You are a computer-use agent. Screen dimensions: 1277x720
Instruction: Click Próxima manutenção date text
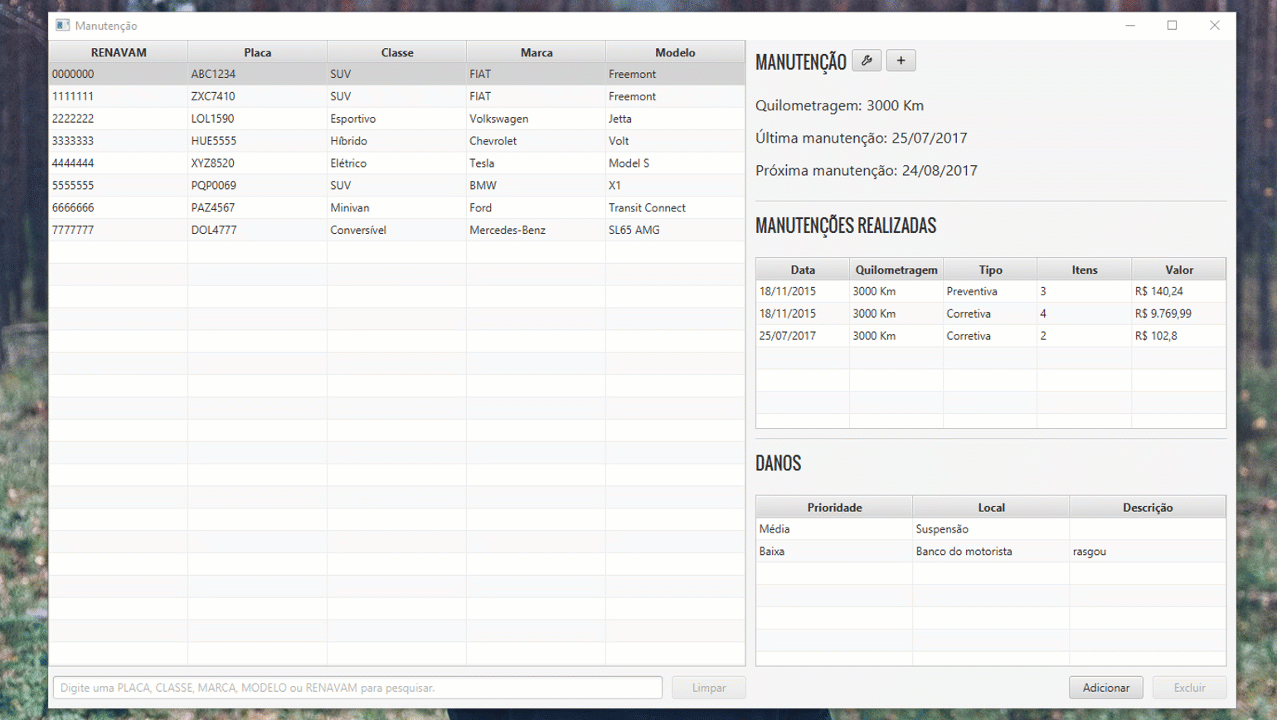(866, 171)
